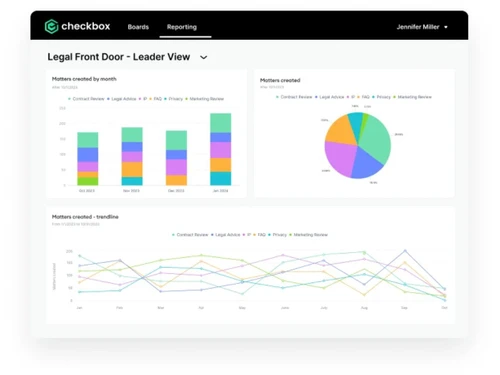Viewport: 500px width, 375px height.
Task: Click the Jennifer Miller account name
Action: (x=418, y=27)
